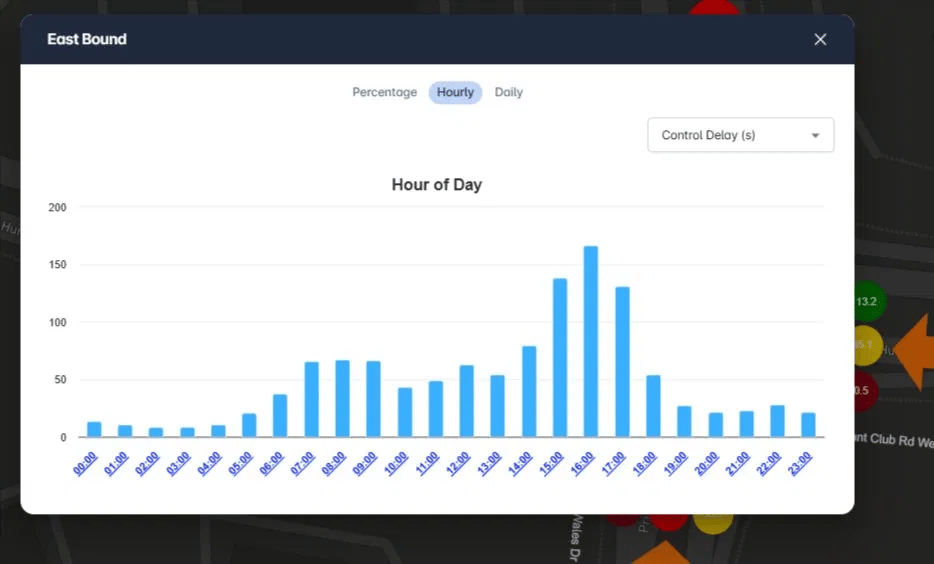
Task: Select the 10:00 delay bar
Action: point(405,412)
